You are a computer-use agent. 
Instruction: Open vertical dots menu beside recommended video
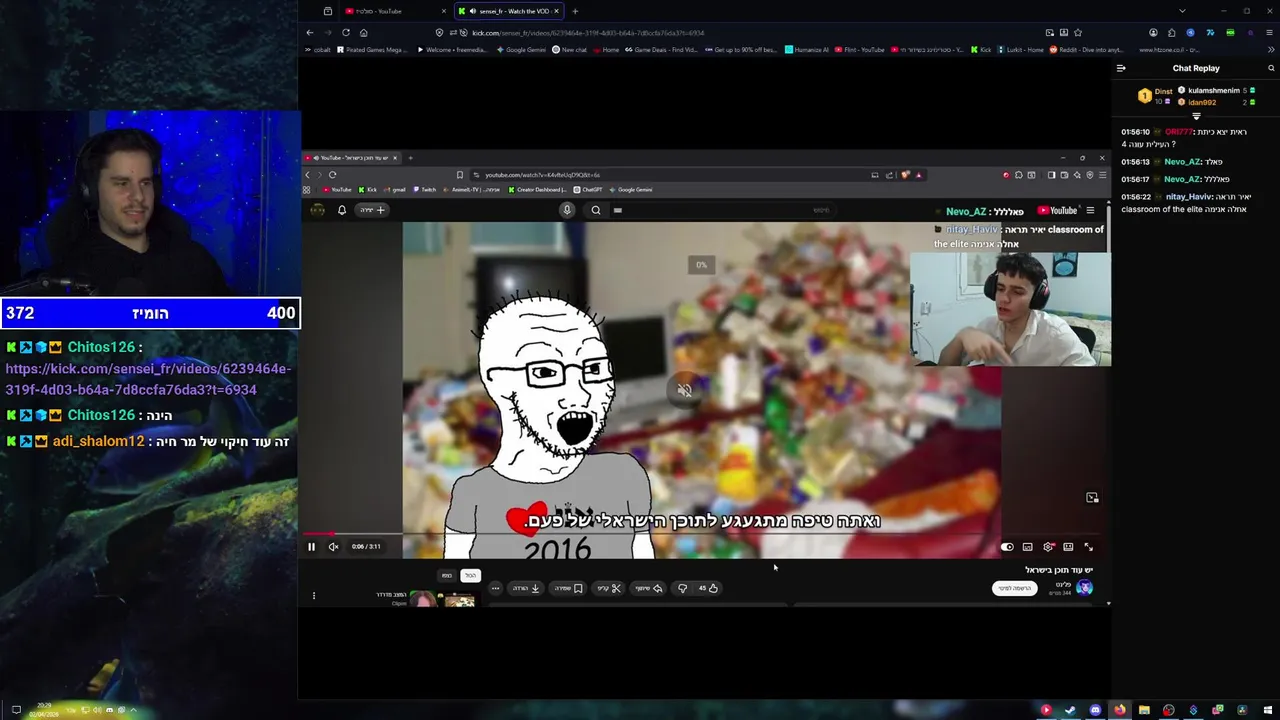(313, 596)
